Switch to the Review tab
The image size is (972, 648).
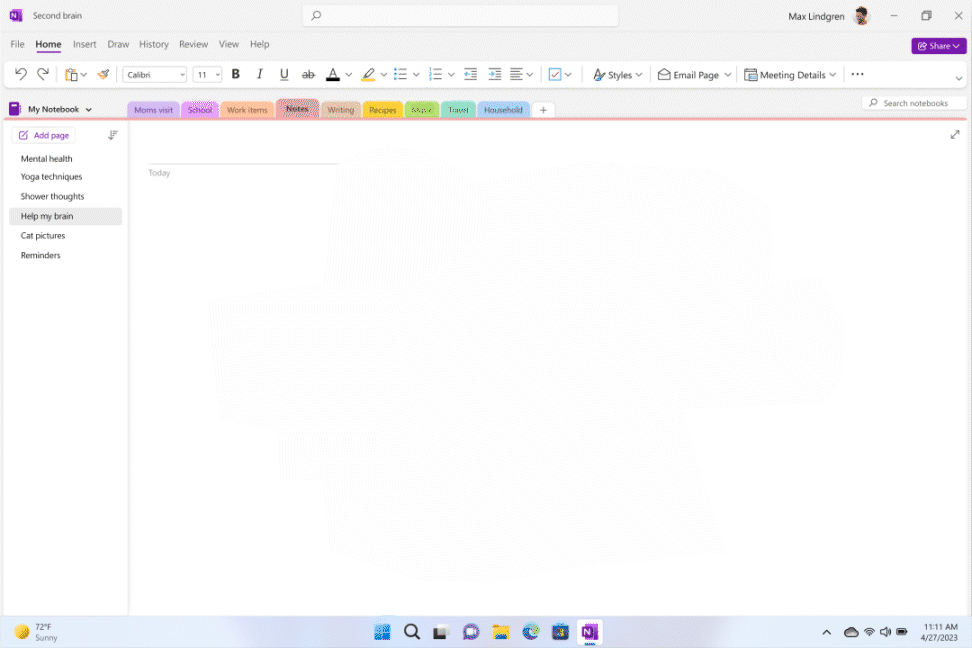193,44
